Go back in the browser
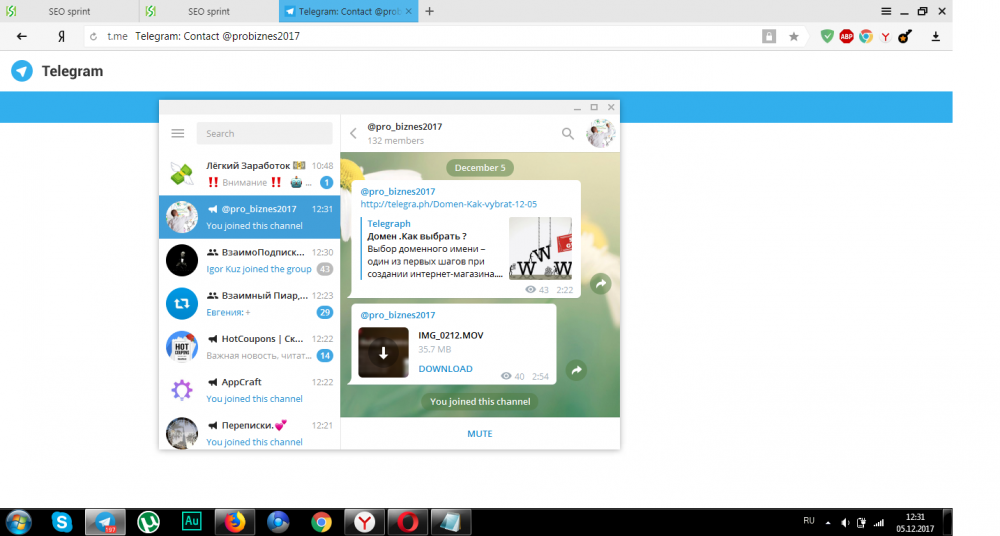This screenshot has height=536, width=1000. pos(22,36)
